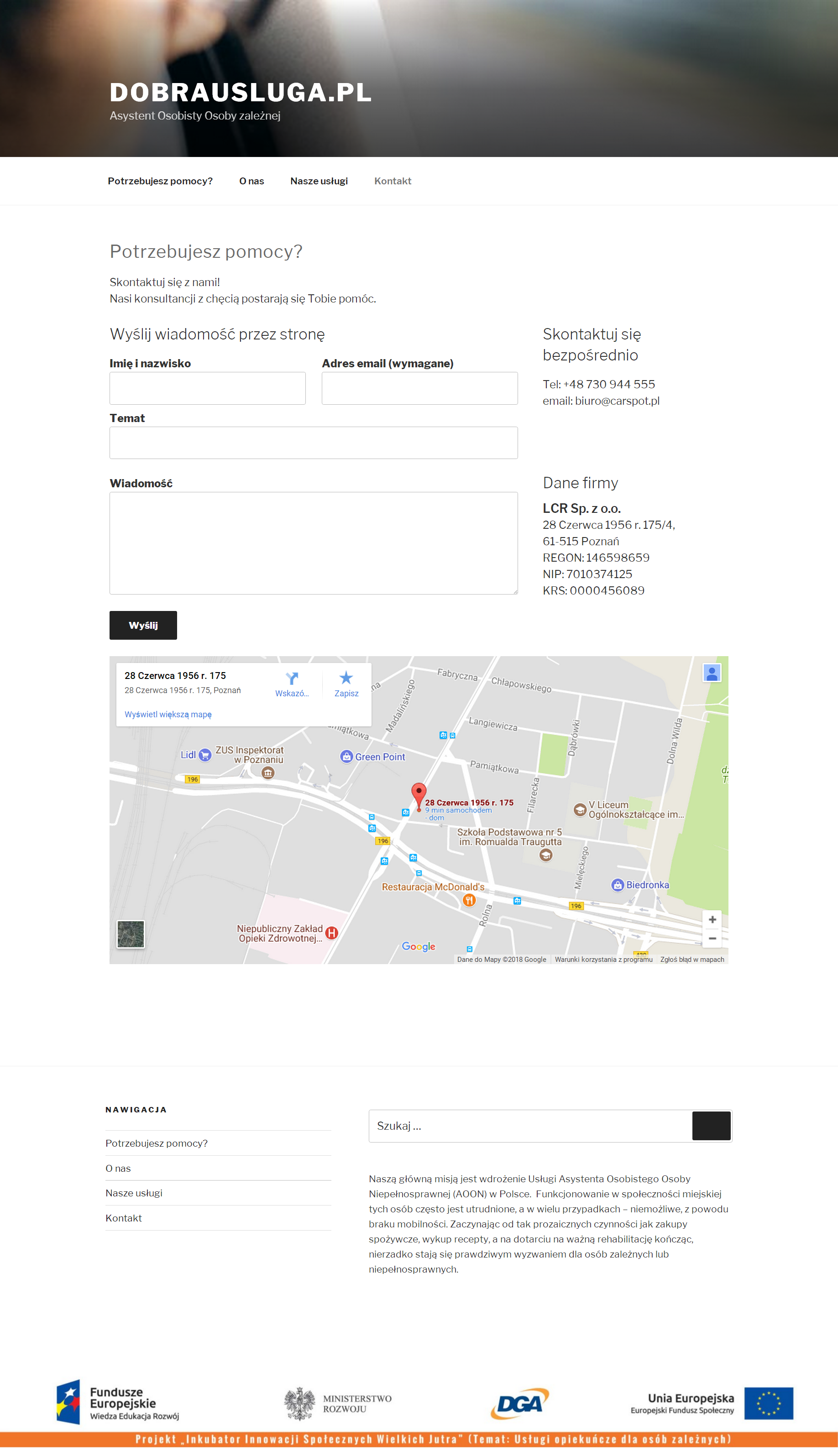Viewport: 838px width, 1456px height.
Task: Open the 'O nas' menu item
Action: pos(251,181)
